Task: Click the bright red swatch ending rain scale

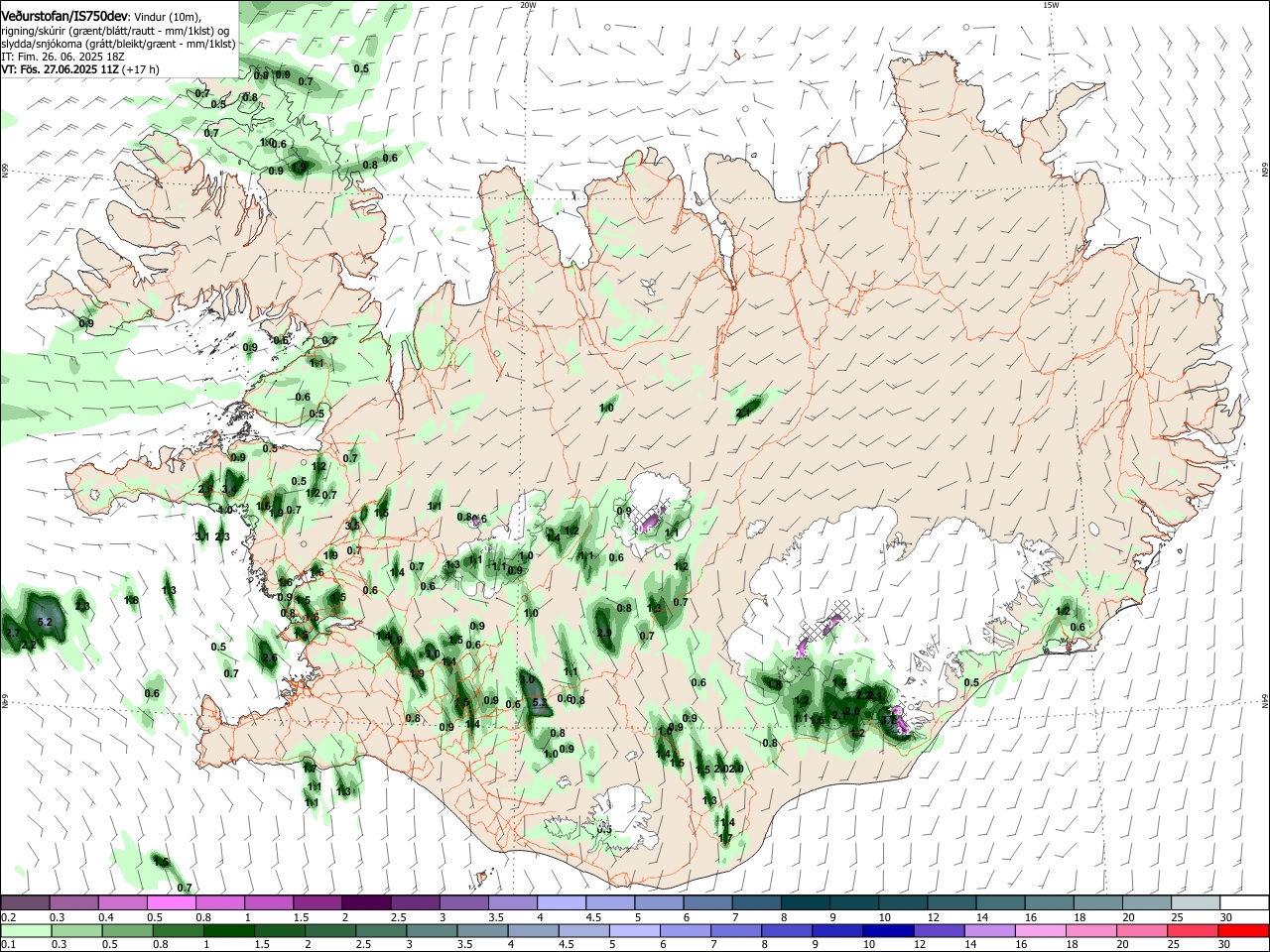Action: tap(1243, 930)
